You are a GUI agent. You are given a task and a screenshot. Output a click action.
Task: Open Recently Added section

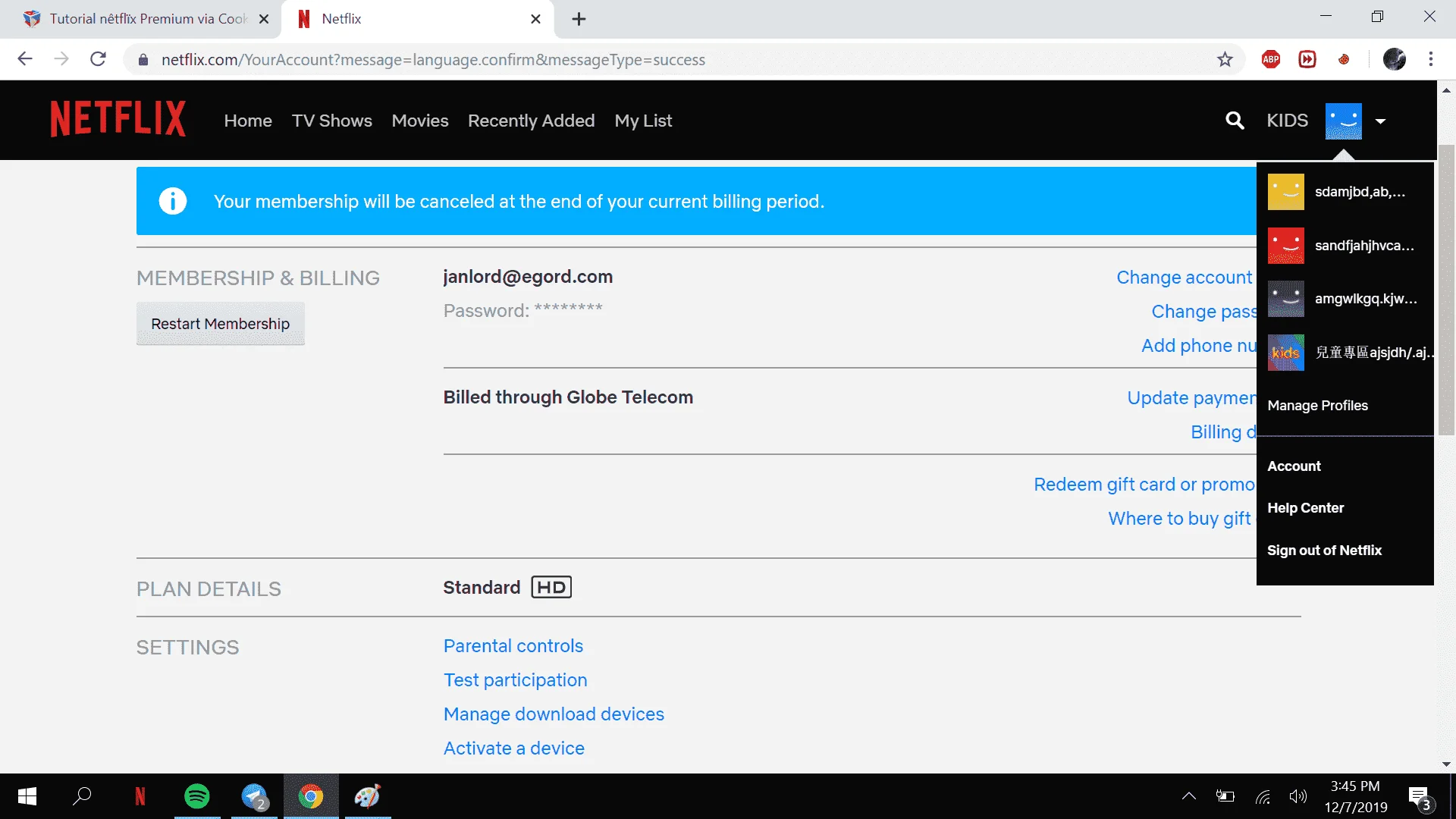(x=531, y=121)
